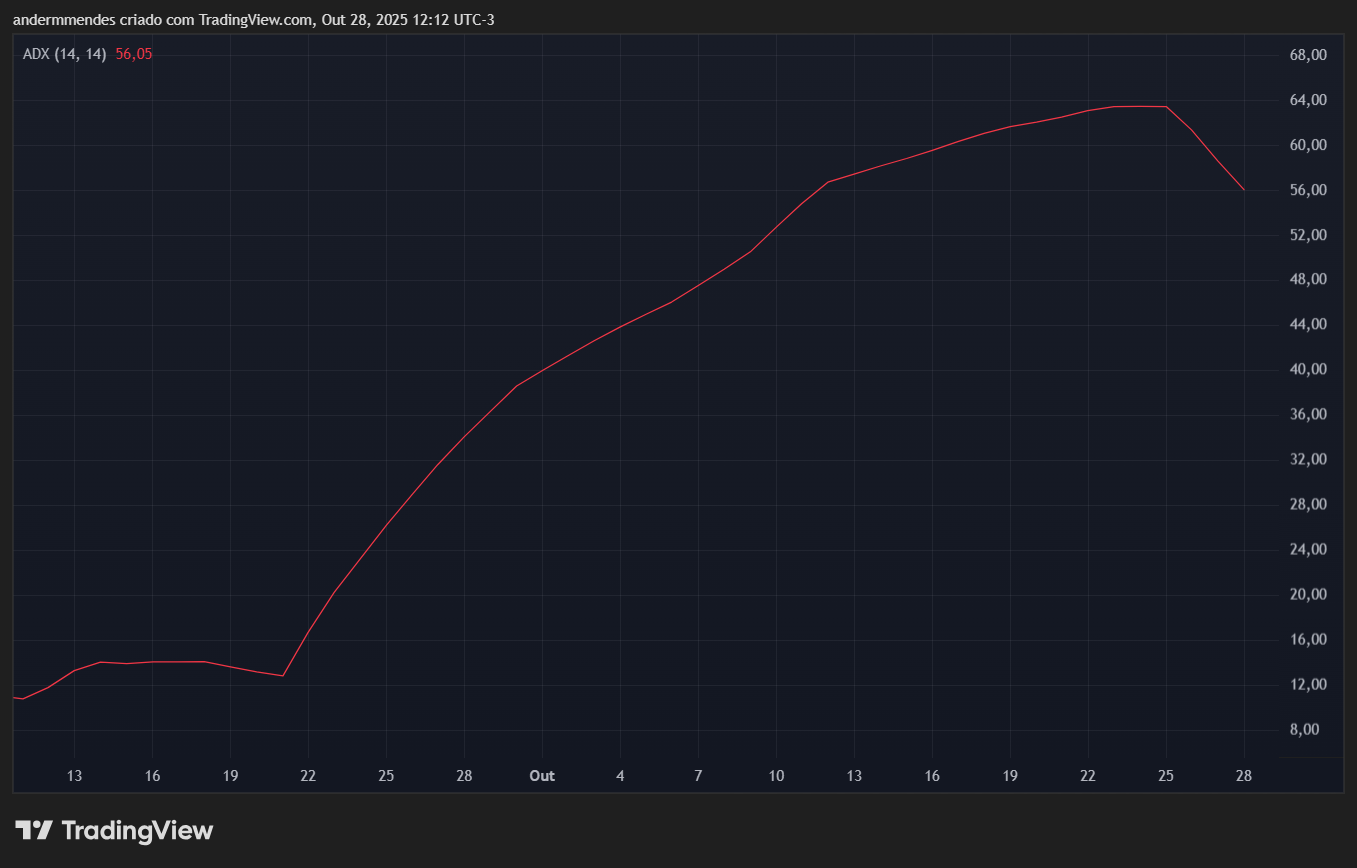Click the 68,00 value on the price scale
Screen dimensions: 1357x868
tap(1308, 55)
